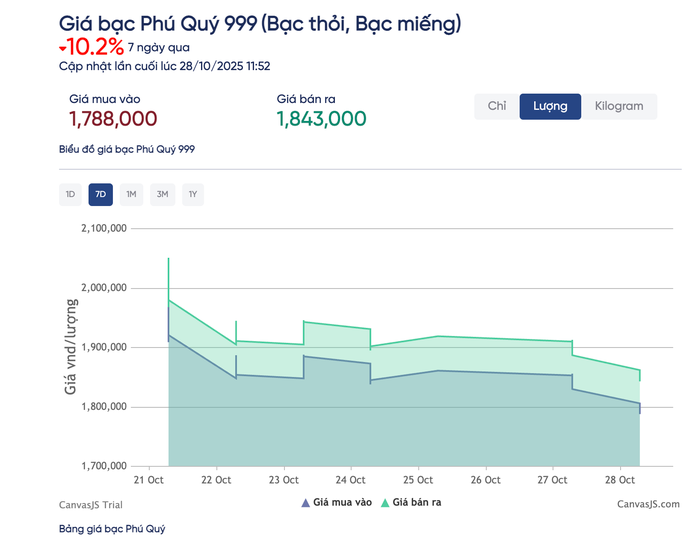Open the CanvasJS.com credit link
The image size is (698, 542).
(648, 504)
